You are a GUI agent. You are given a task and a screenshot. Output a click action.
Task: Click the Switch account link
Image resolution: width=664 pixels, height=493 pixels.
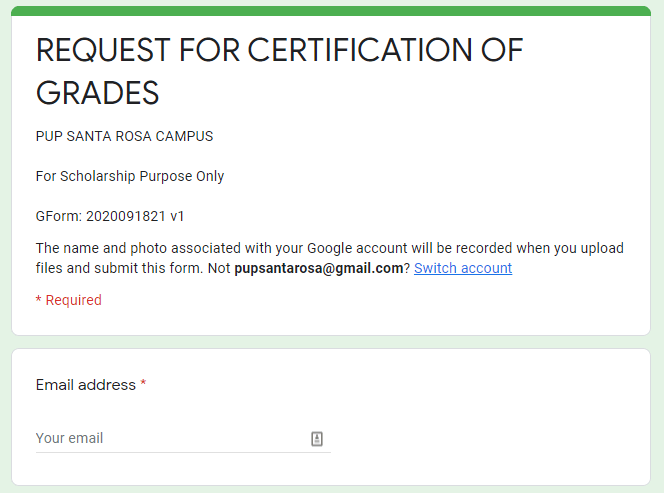462,268
